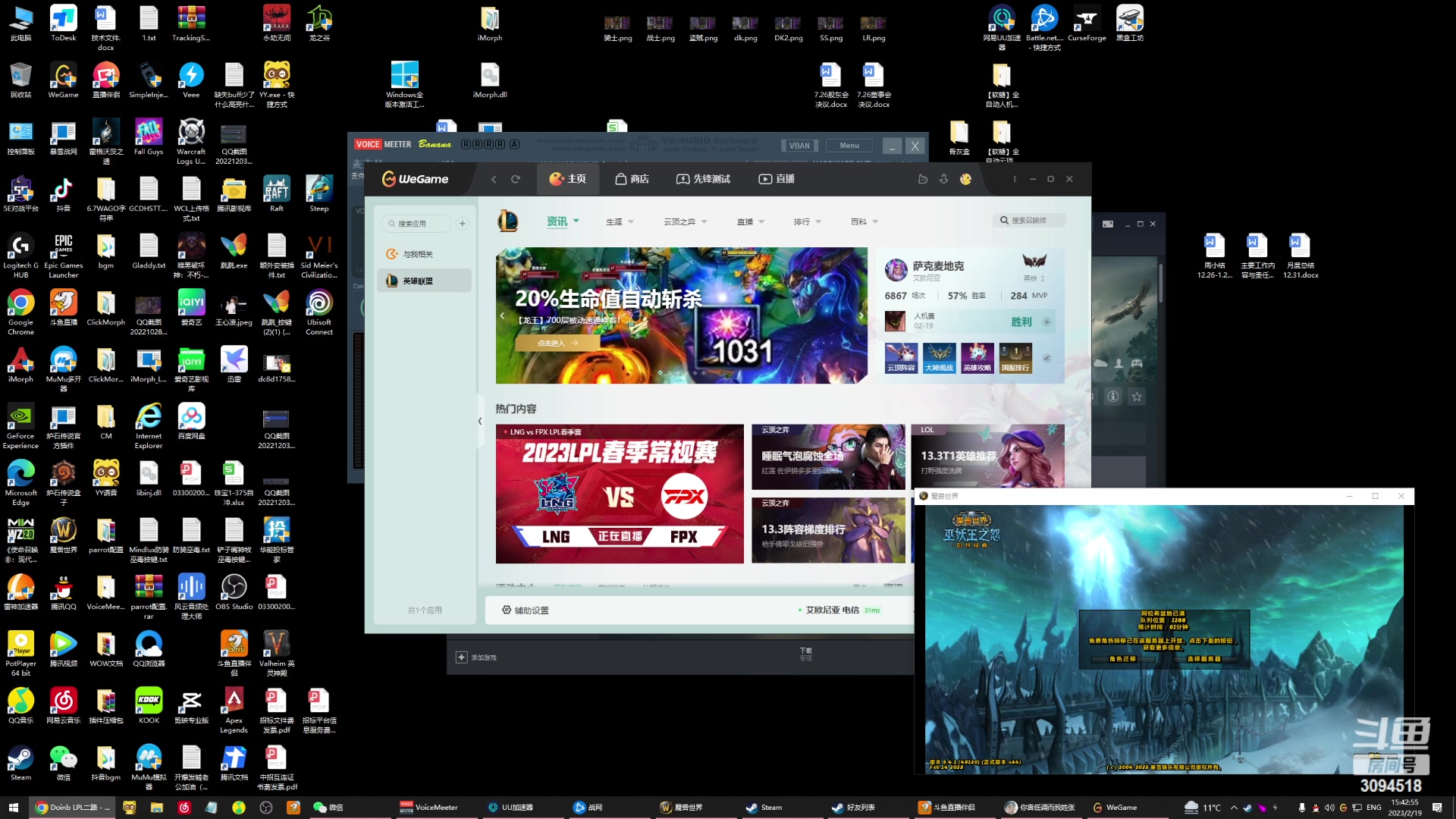Open the 13.3阵容梯度排行 article card
This screenshot has height=819, width=1456.
point(828,530)
